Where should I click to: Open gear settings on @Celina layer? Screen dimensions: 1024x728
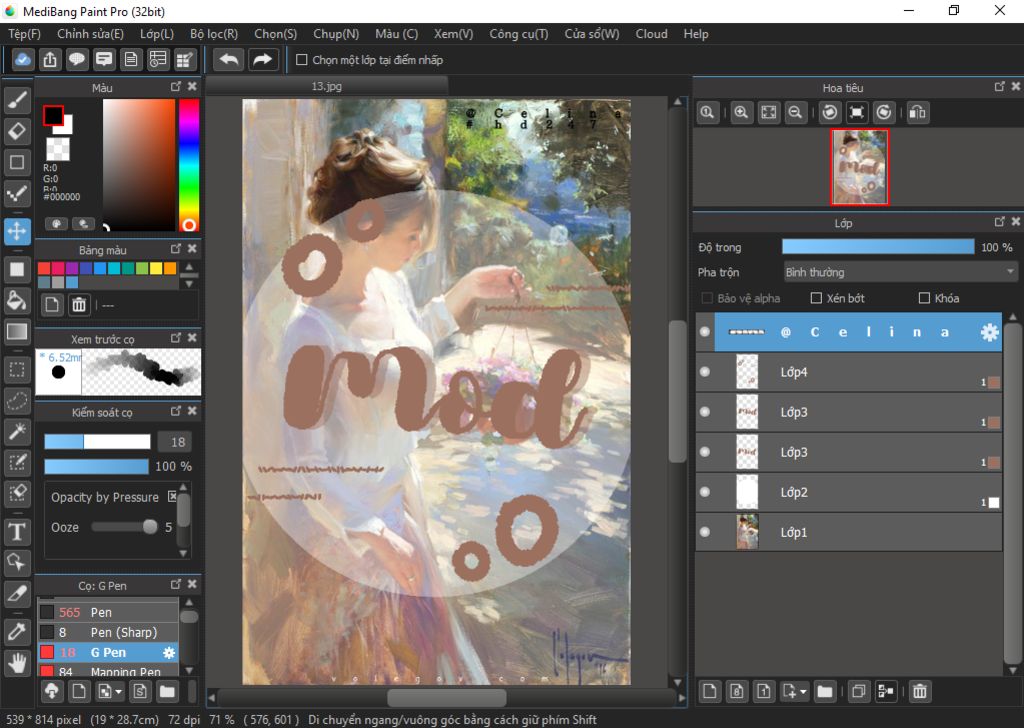(x=989, y=332)
